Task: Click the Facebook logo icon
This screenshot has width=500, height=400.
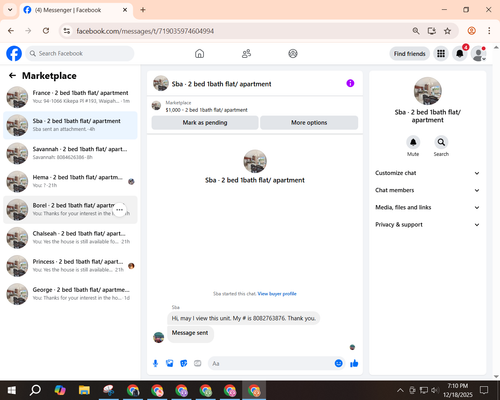Action: point(14,53)
